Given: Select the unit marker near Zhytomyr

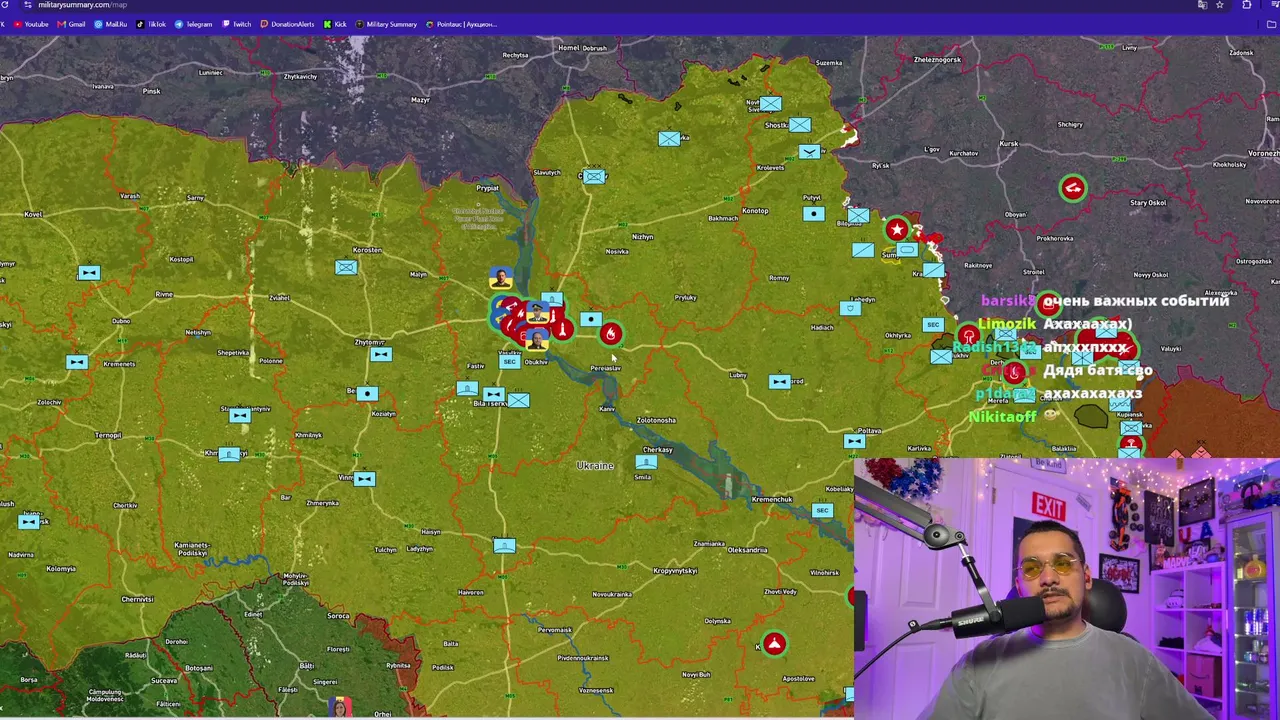Looking at the screenshot, I should click(379, 354).
